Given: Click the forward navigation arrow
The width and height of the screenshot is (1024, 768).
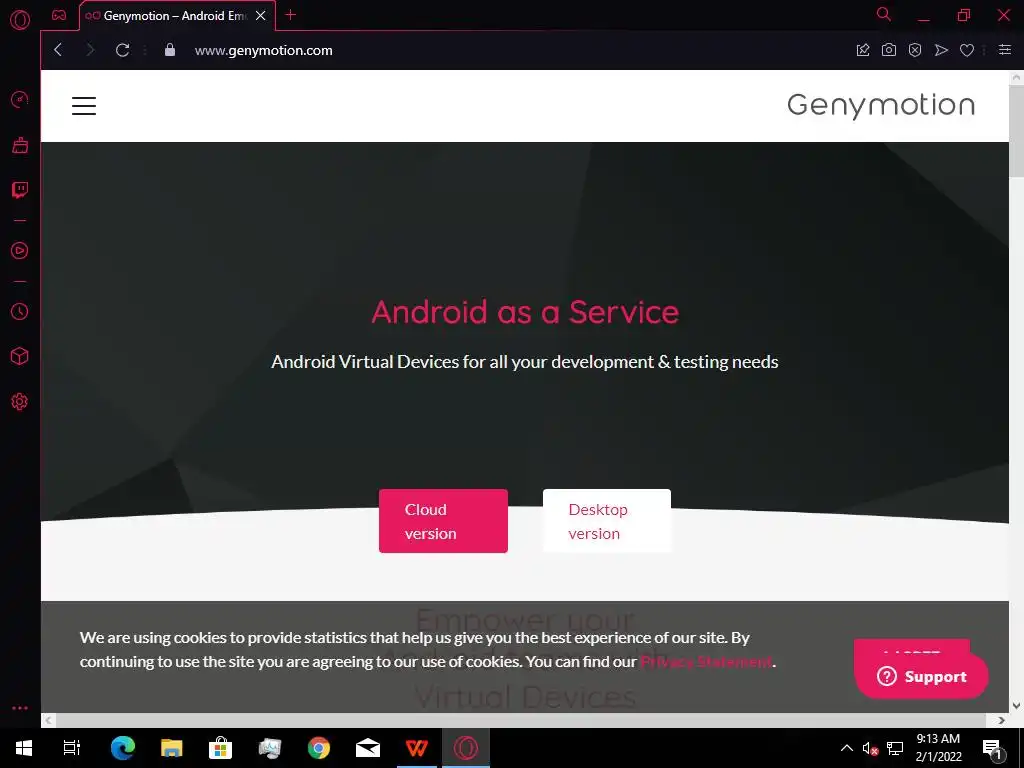Looking at the screenshot, I should tap(90, 50).
